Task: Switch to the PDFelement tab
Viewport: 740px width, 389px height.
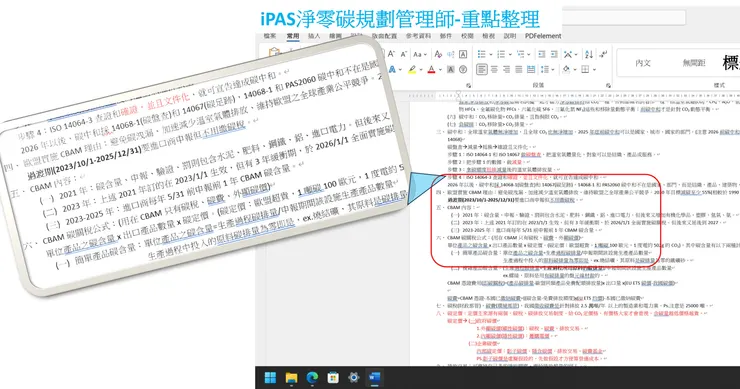Action: pos(543,36)
